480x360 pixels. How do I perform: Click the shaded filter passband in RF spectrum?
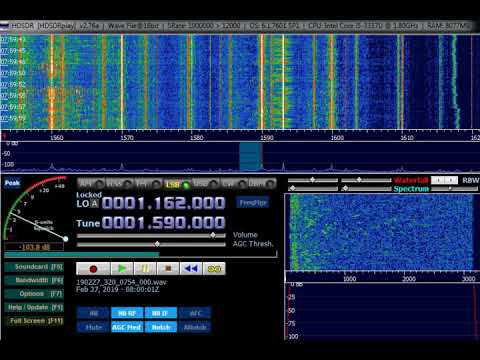[251, 157]
